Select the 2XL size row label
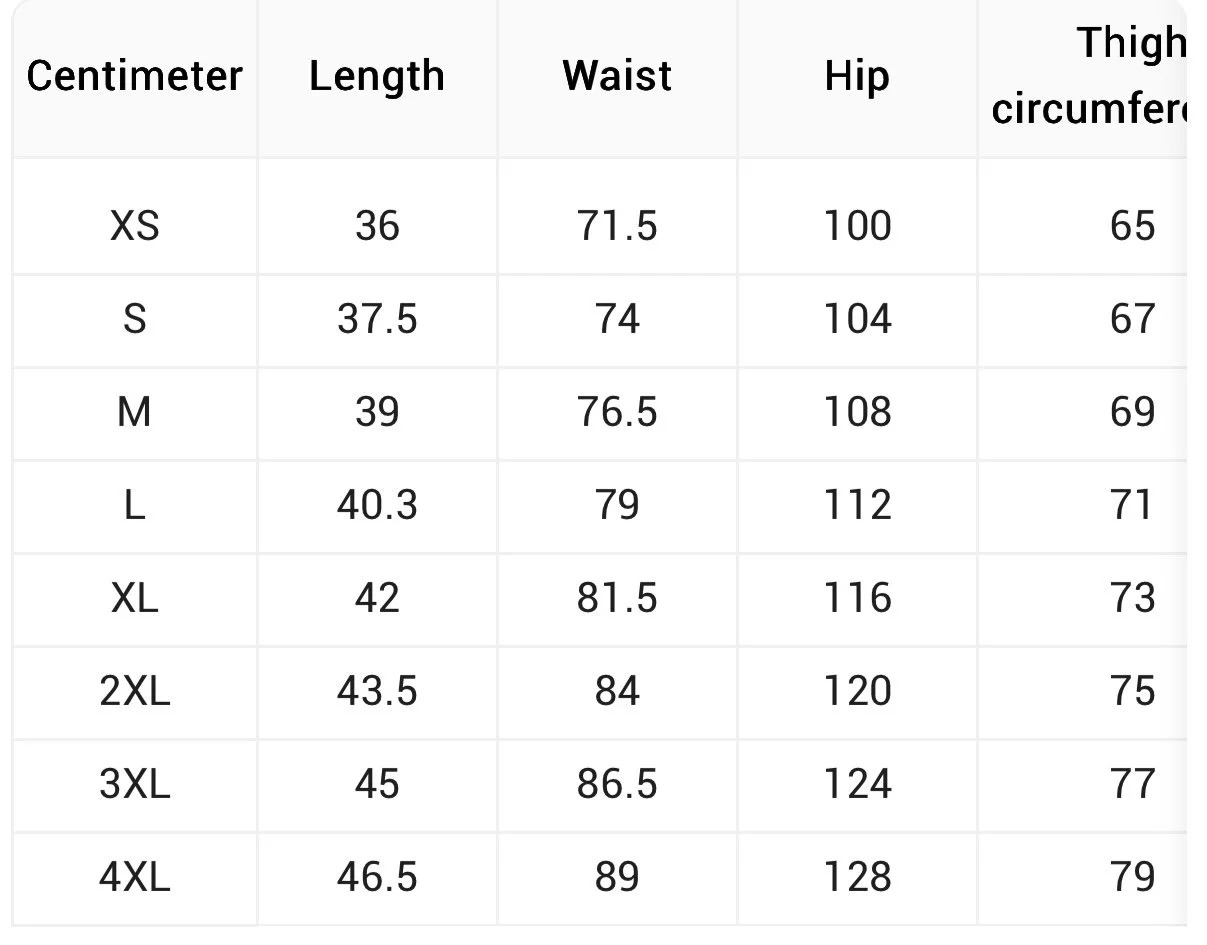This screenshot has width=1207, height=945. (x=135, y=691)
